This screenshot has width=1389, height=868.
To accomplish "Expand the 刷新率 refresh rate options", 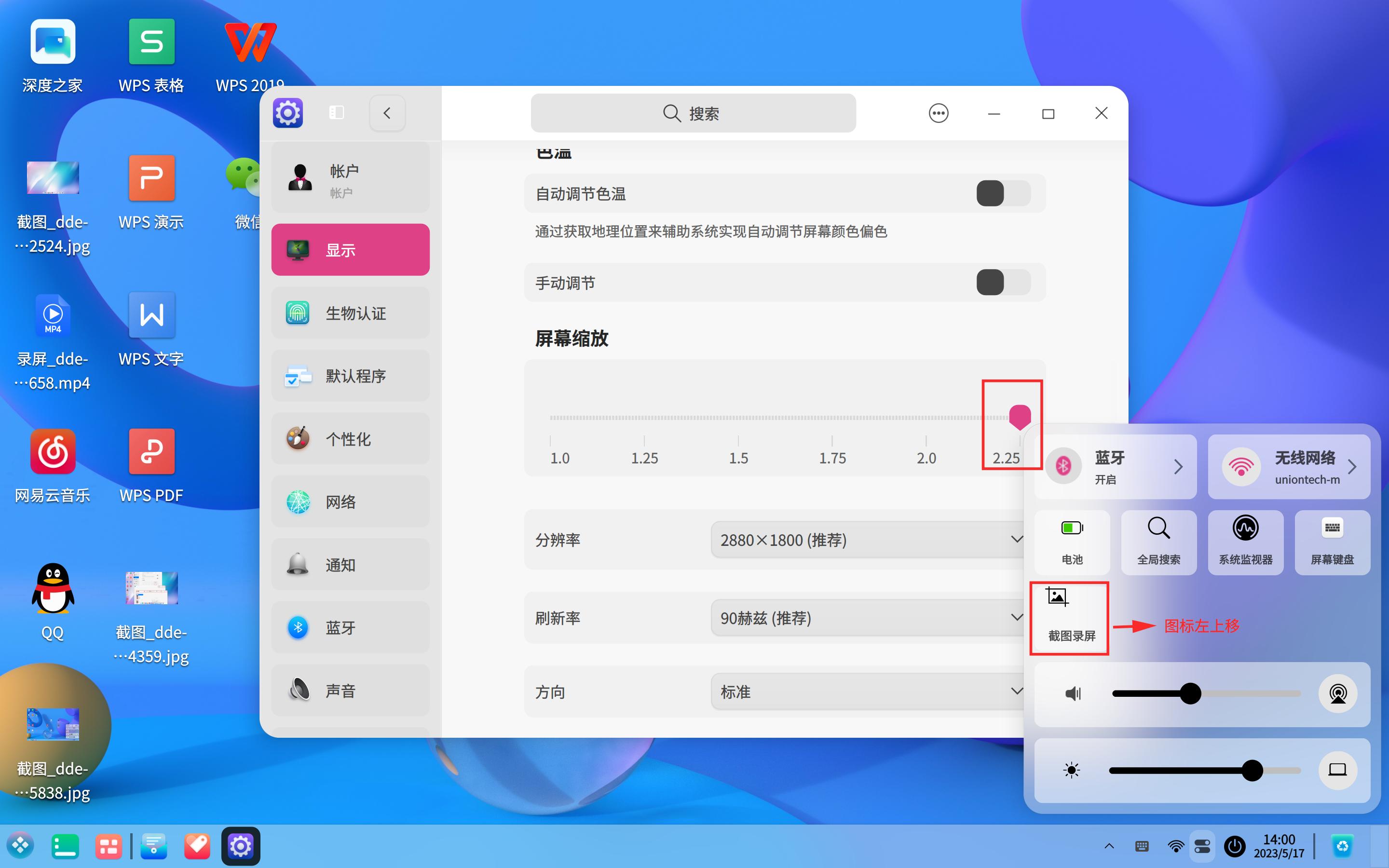I will 868,618.
